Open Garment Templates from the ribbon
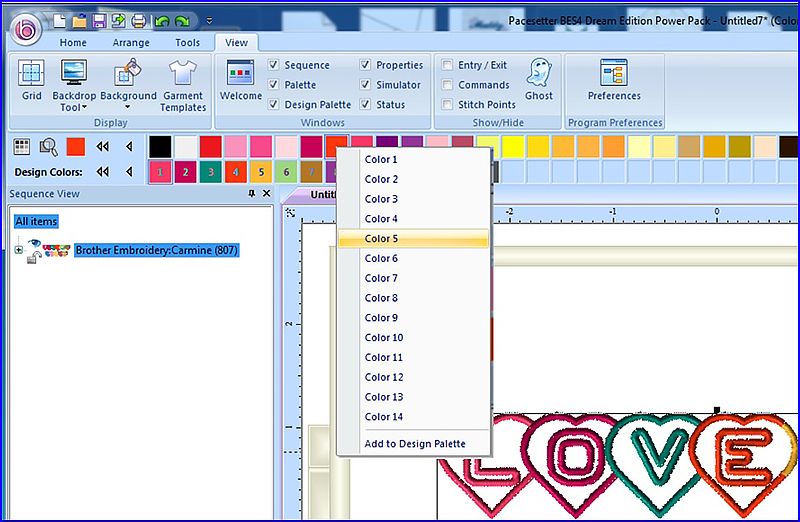Image resolution: width=800 pixels, height=522 pixels. [x=183, y=84]
